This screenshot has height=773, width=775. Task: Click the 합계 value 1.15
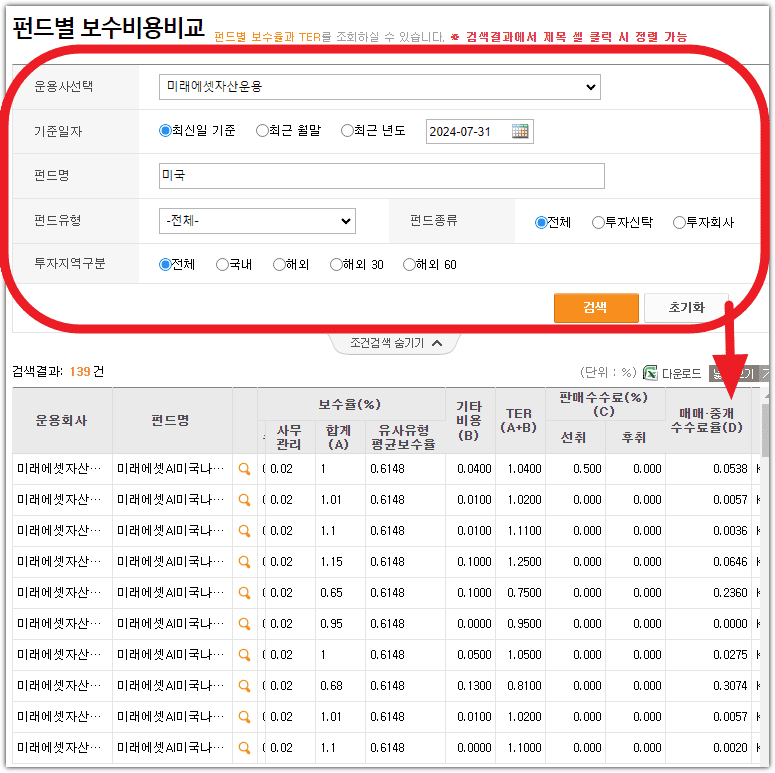point(331,562)
